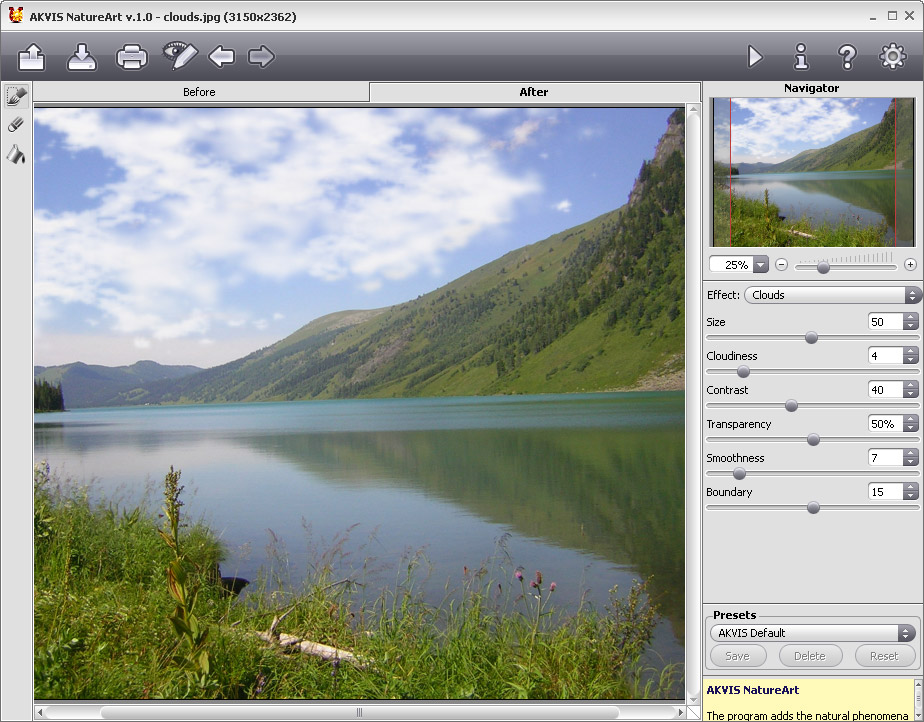
Task: Click the Navigator zoom slider handle
Action: pos(823,268)
